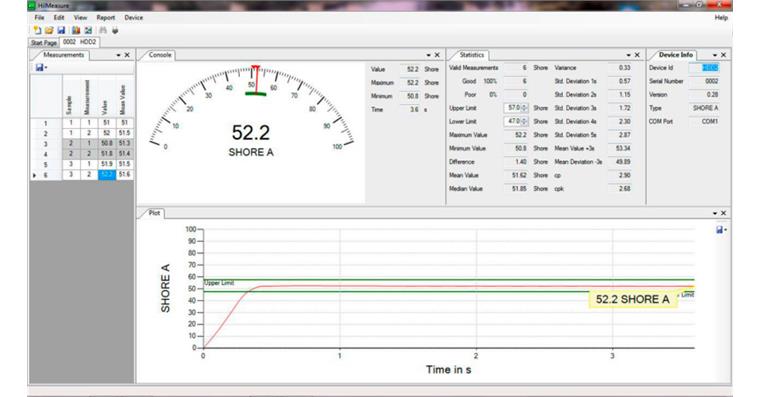Close the Statistics panel

click(x=637, y=55)
